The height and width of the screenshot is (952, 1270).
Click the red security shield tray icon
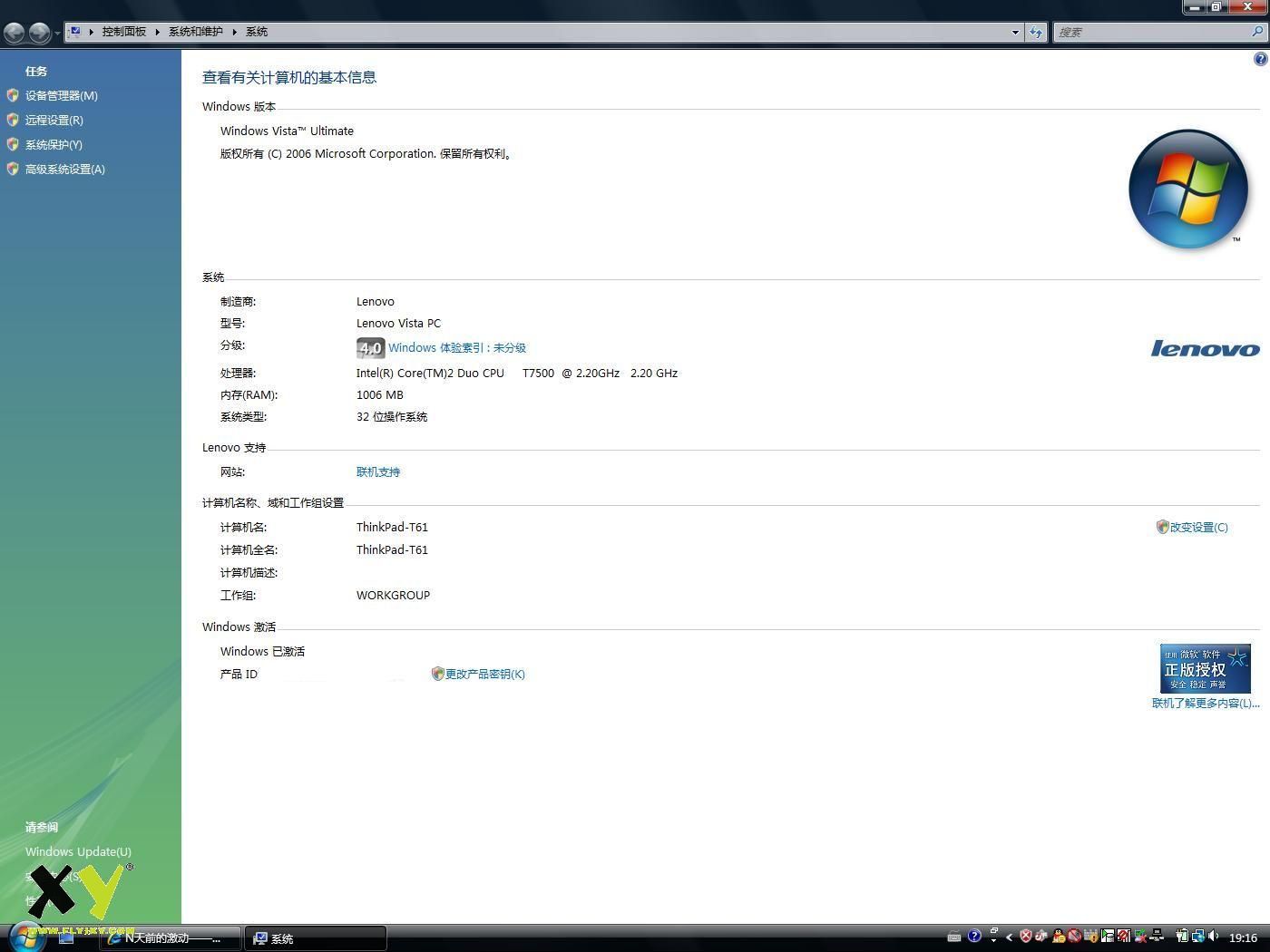pos(1026,937)
